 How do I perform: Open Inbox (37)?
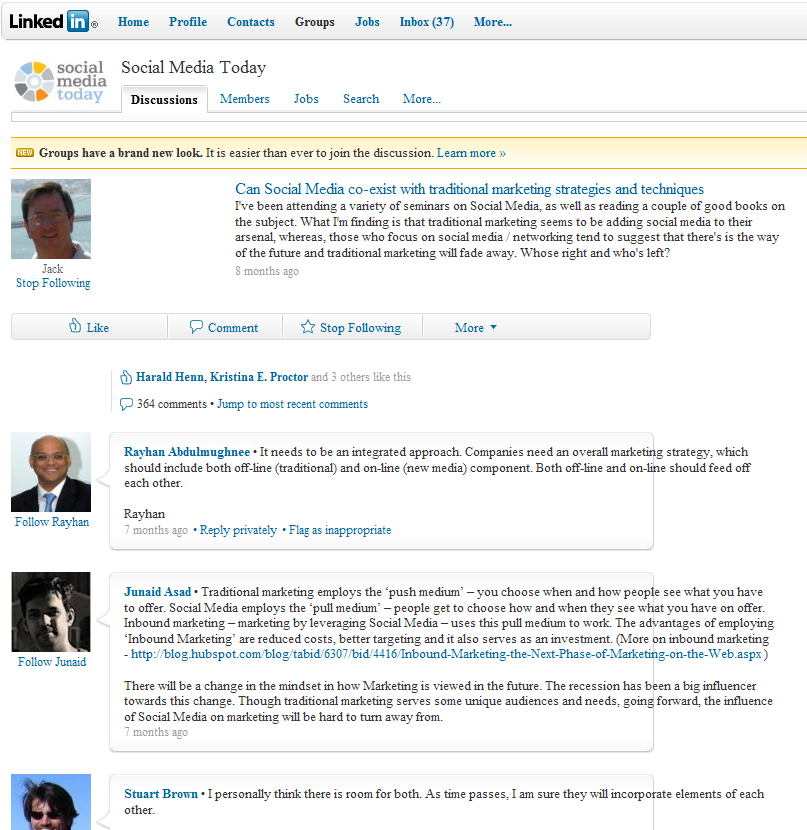pos(427,22)
